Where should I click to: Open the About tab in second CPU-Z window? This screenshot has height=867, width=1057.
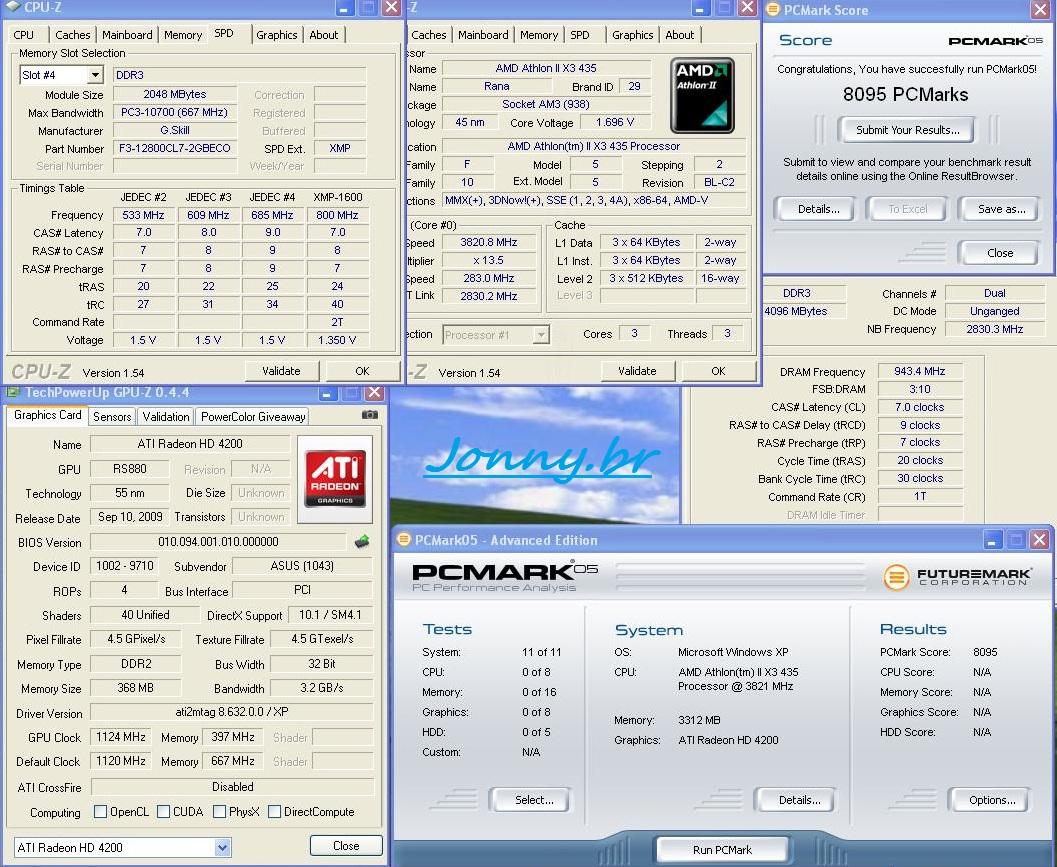point(680,35)
